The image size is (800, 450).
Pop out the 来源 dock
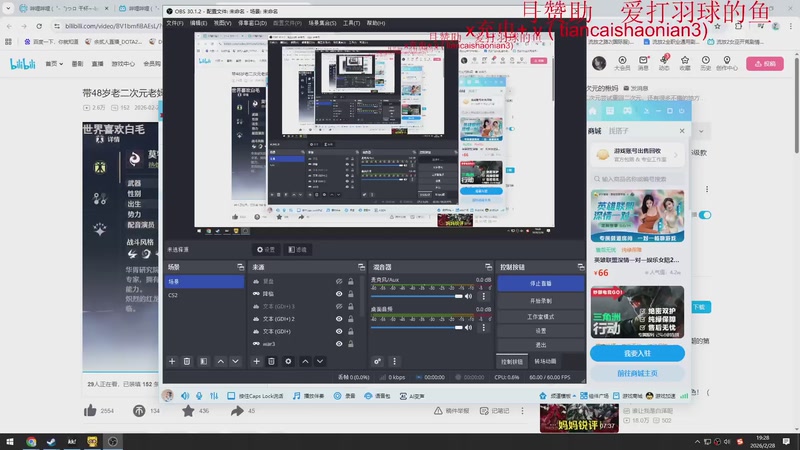coord(361,267)
